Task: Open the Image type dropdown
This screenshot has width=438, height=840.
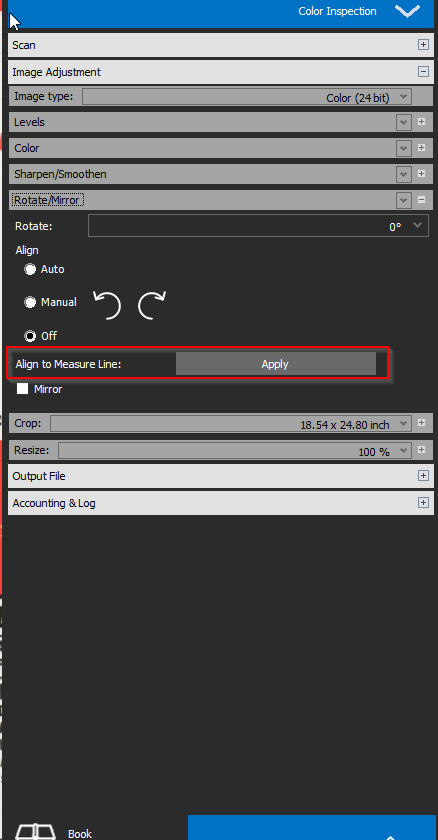Action: 247,97
